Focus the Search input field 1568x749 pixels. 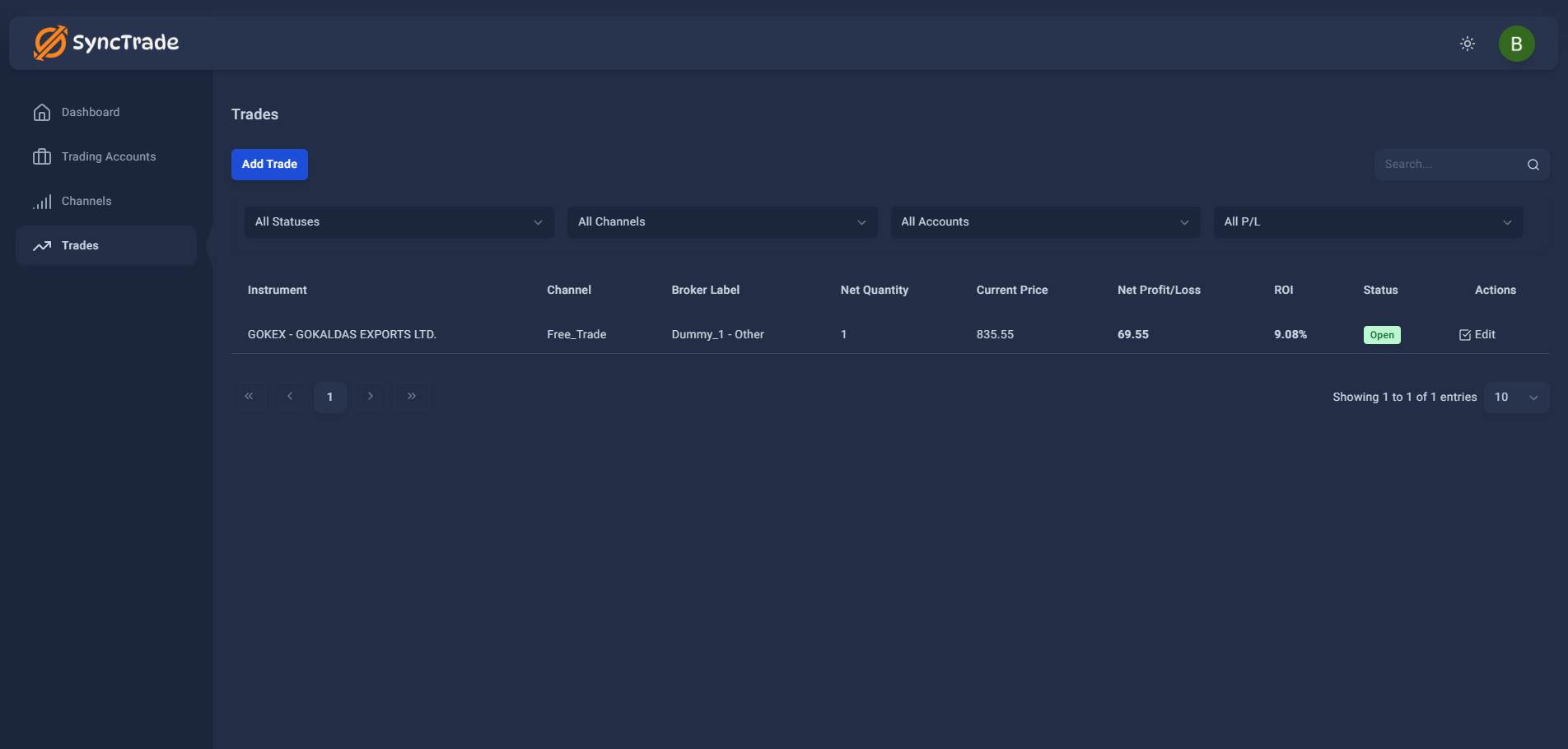(x=1449, y=165)
